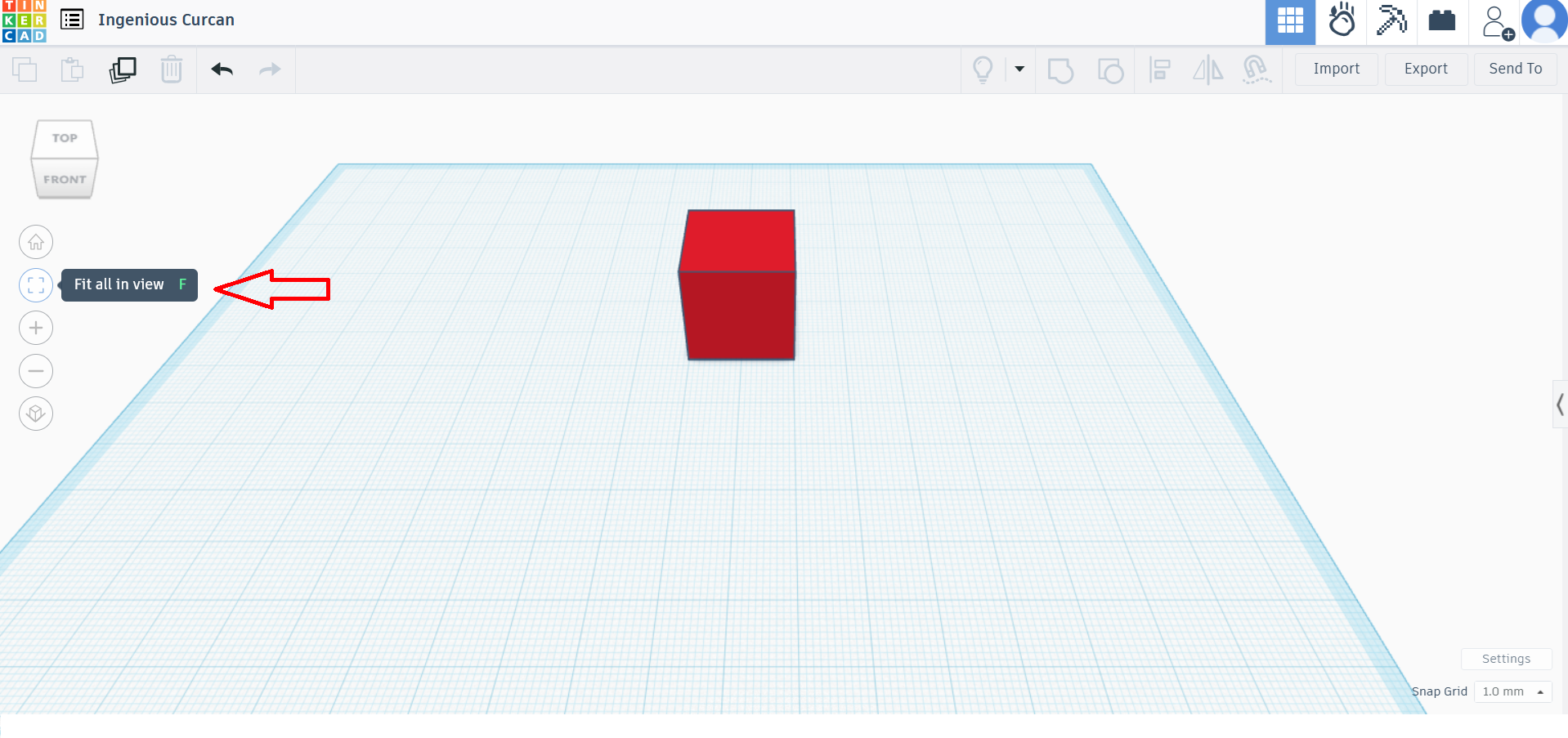Screen dimensions: 1568x738
Task: Open the Send To menu
Action: click(1515, 69)
